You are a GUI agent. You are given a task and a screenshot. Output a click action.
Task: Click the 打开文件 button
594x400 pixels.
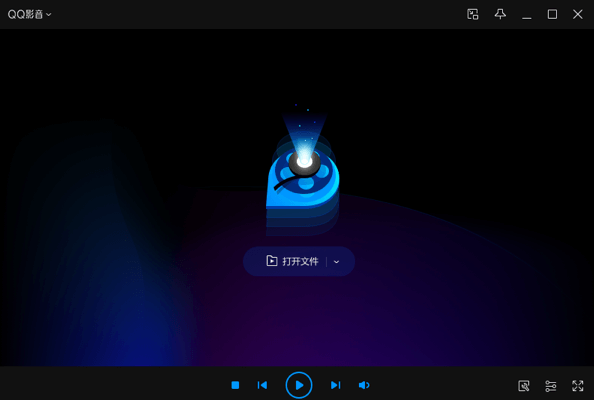[292, 261]
